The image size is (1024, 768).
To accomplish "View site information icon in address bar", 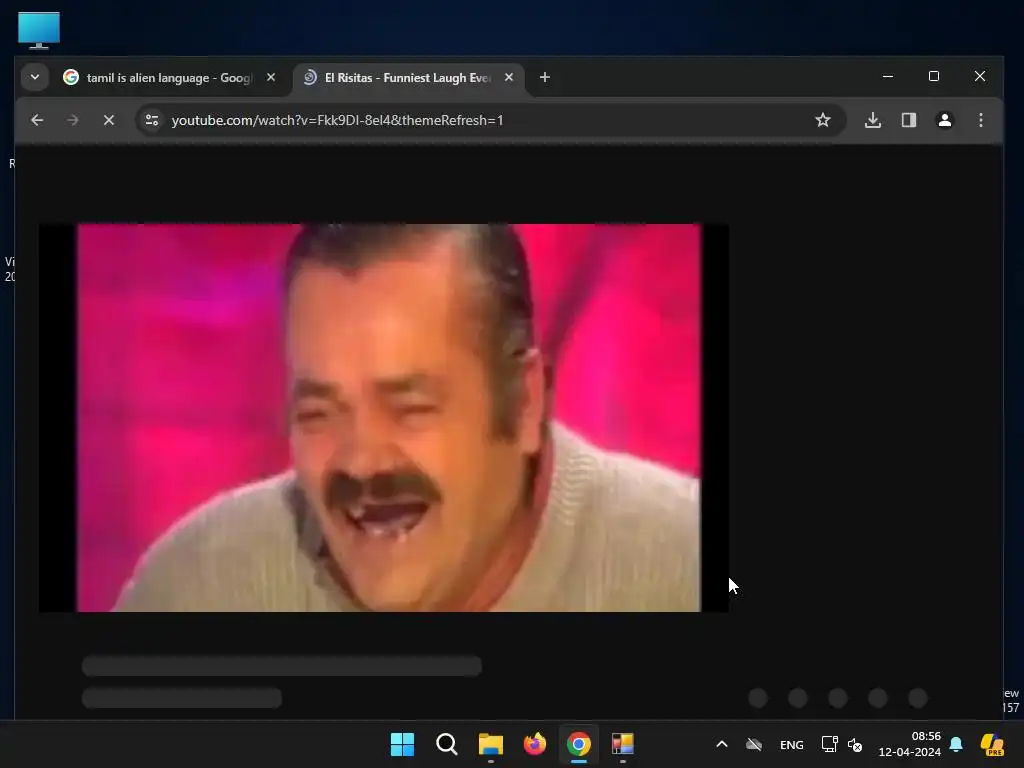I will click(152, 120).
